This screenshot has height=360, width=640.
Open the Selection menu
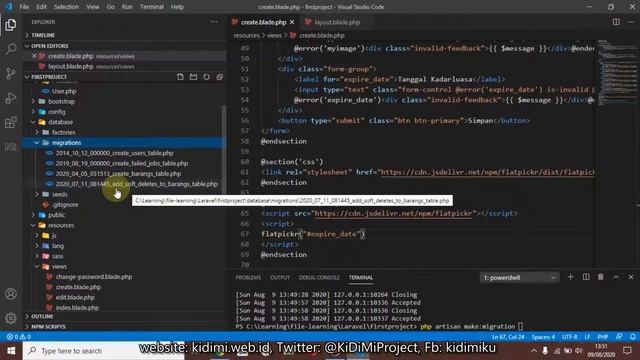pos(66,7)
